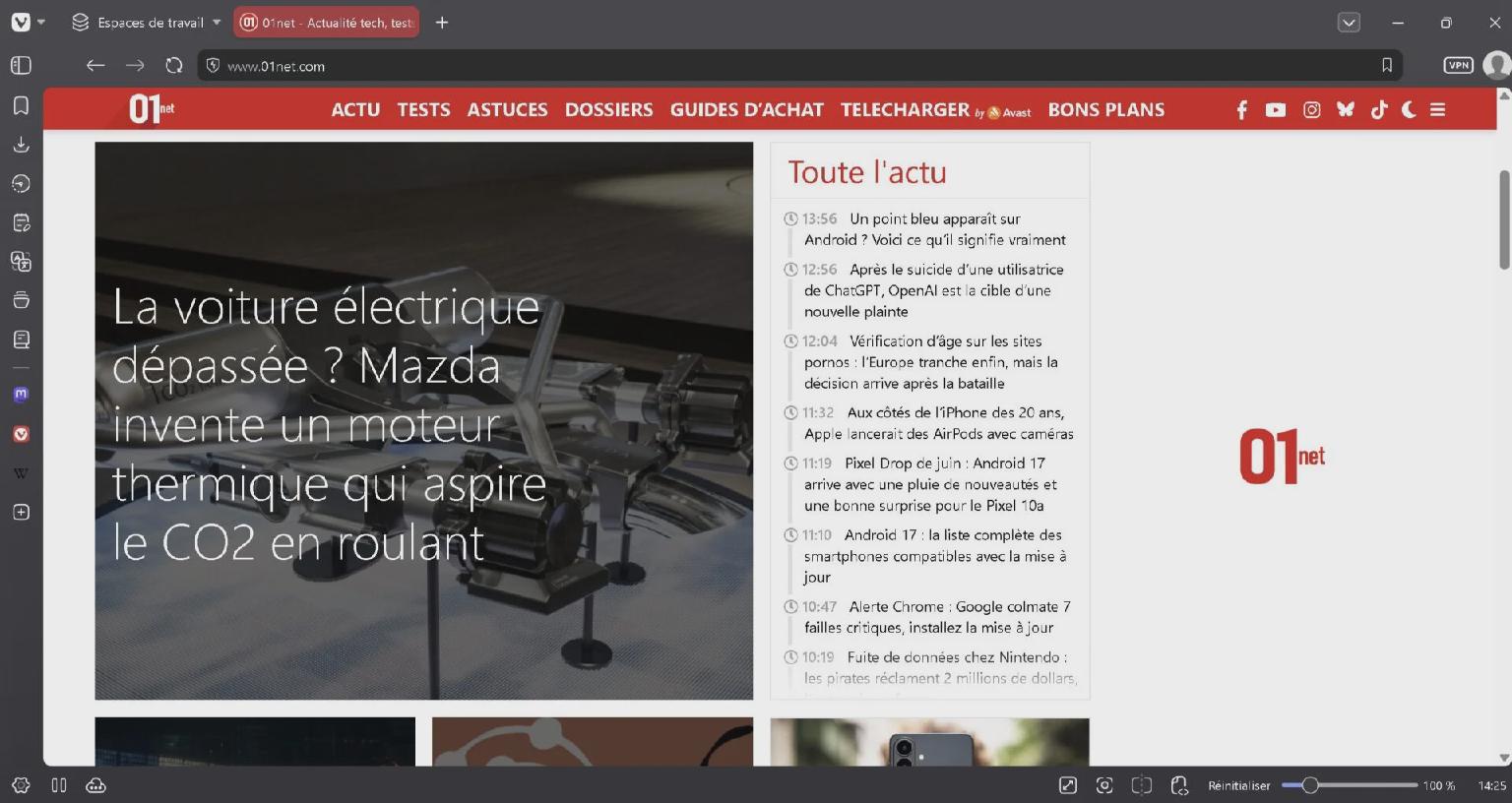Open the ASTUCES menu
This screenshot has height=803, width=1512.
(x=508, y=110)
